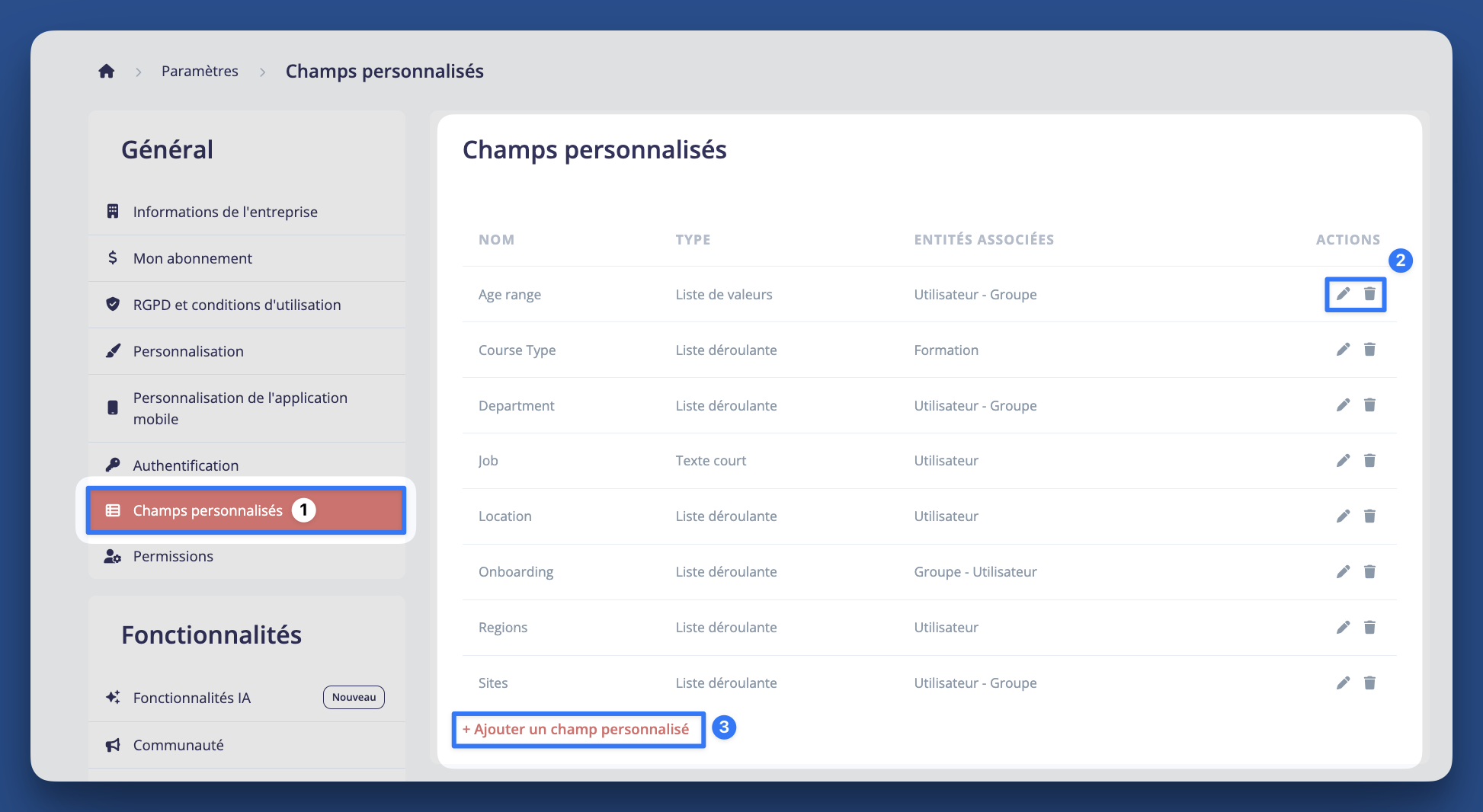Click the building icon for company info
This screenshot has width=1483, height=812.
point(113,211)
